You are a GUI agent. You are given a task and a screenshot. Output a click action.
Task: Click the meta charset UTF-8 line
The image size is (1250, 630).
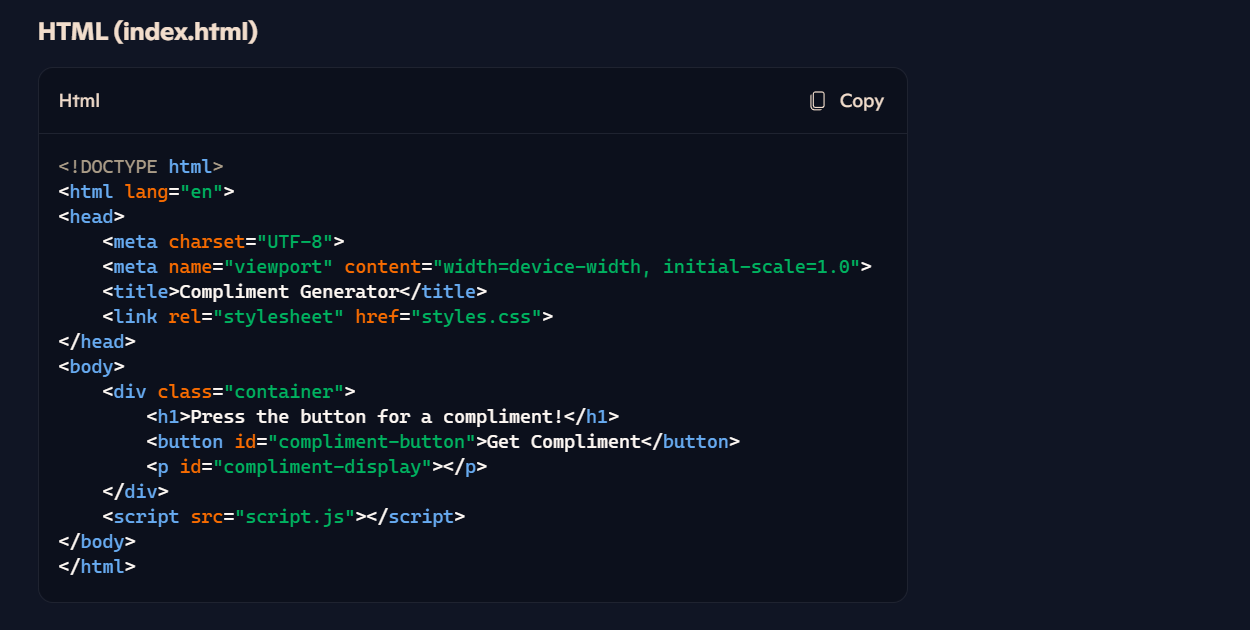pos(223,241)
